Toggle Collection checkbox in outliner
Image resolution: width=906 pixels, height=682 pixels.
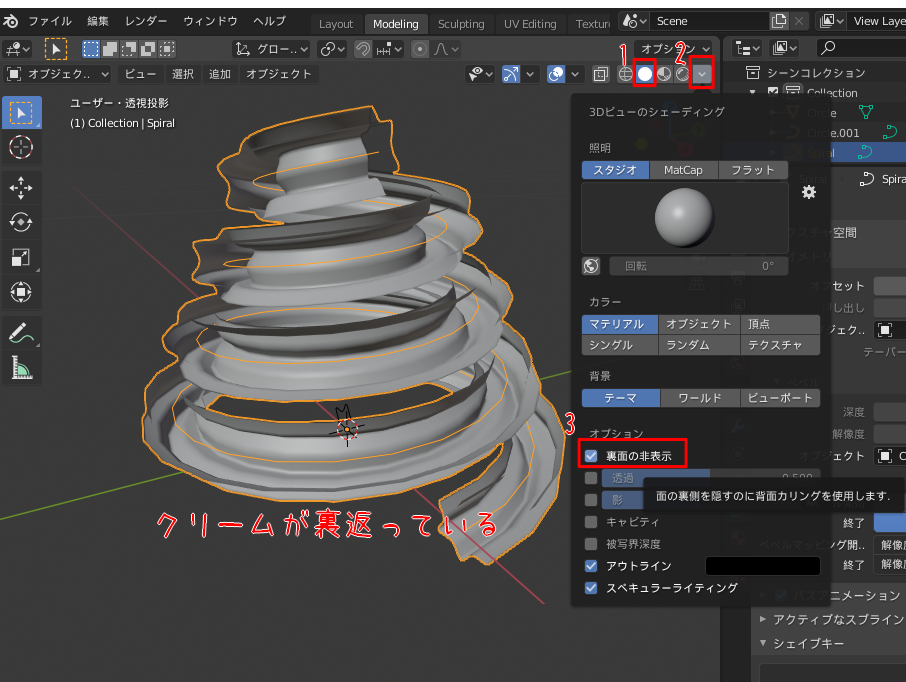click(x=773, y=92)
